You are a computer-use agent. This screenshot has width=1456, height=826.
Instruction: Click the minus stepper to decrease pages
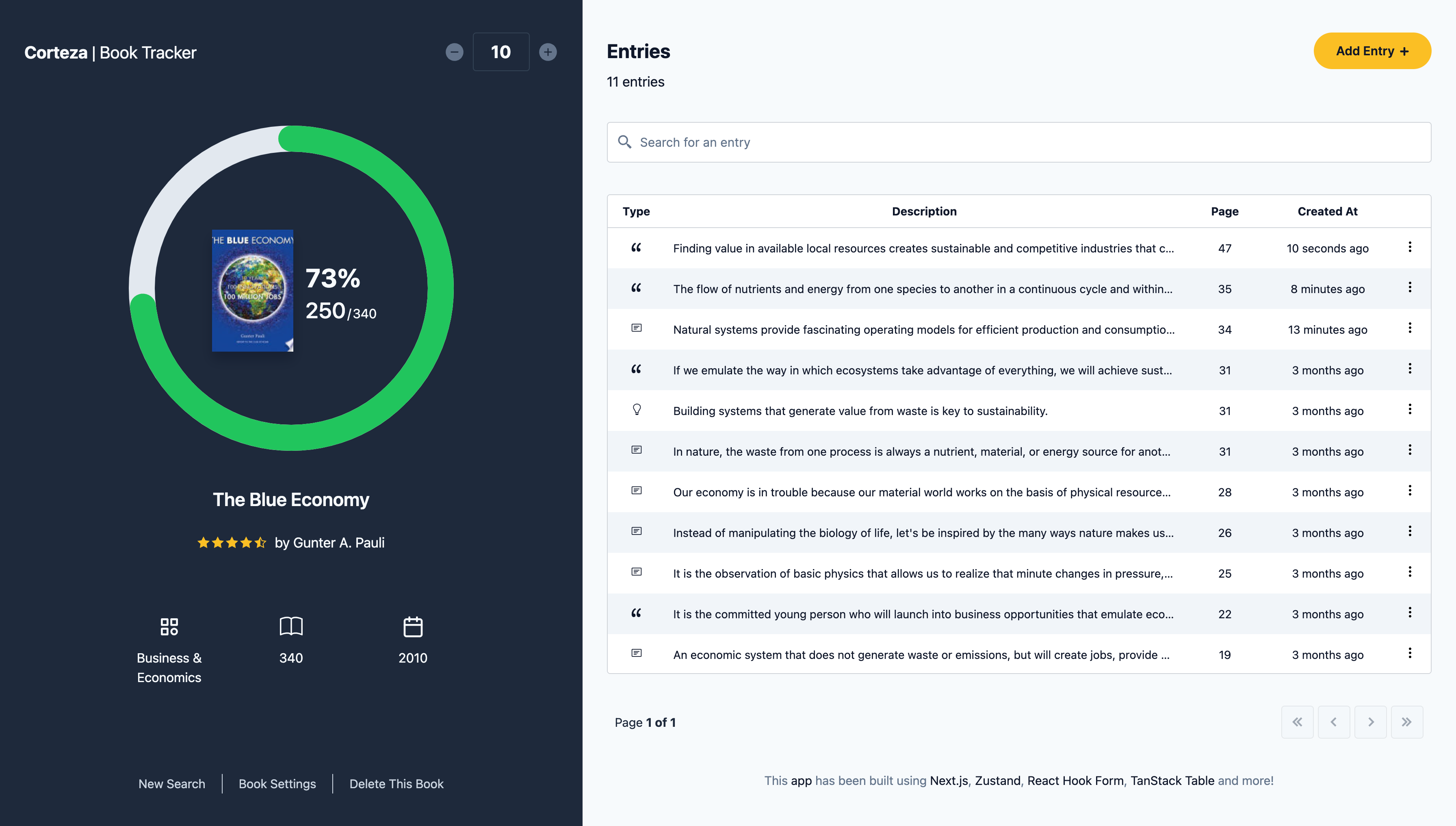point(455,51)
